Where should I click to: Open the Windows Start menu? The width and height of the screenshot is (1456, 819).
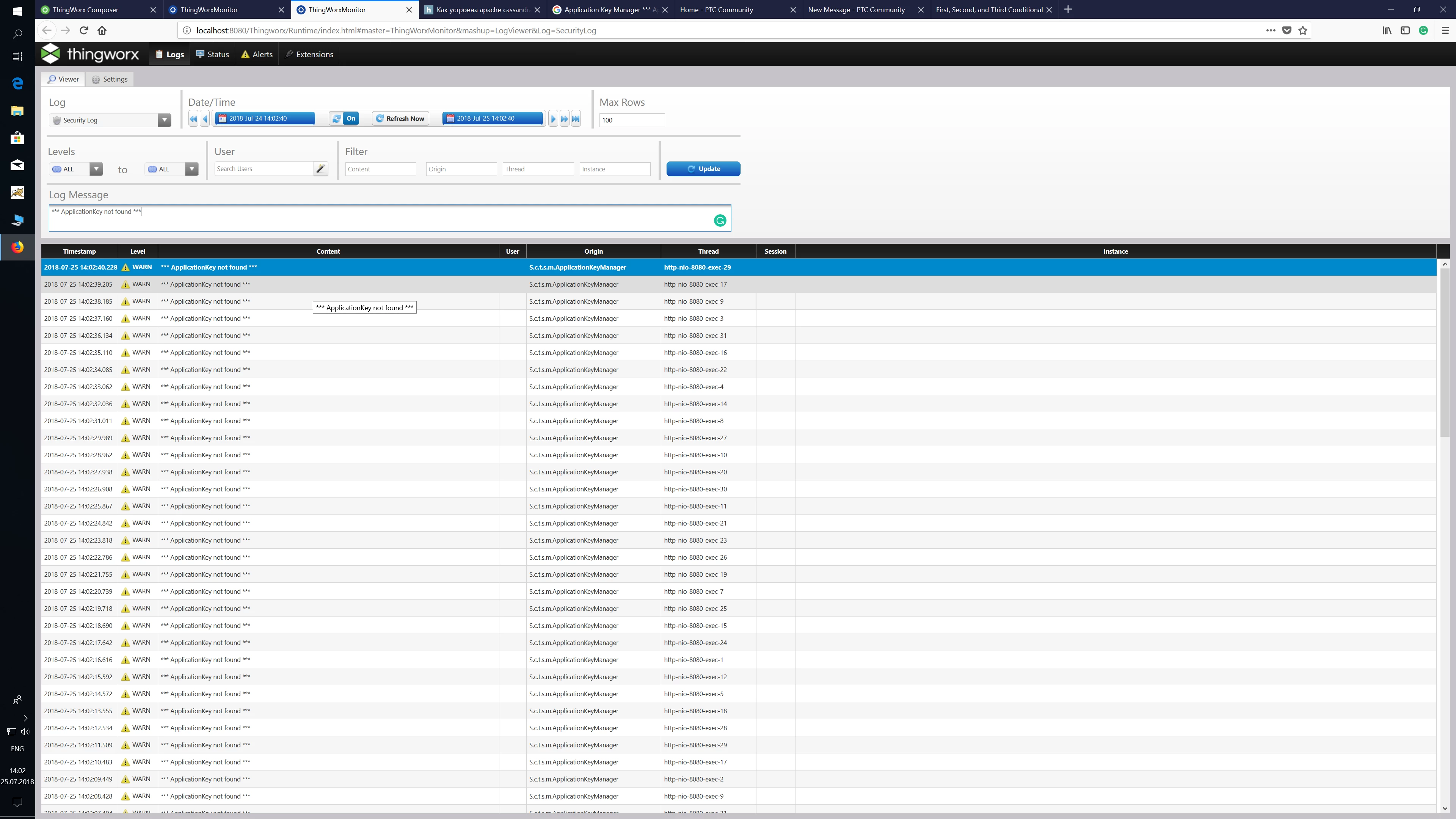(x=17, y=11)
